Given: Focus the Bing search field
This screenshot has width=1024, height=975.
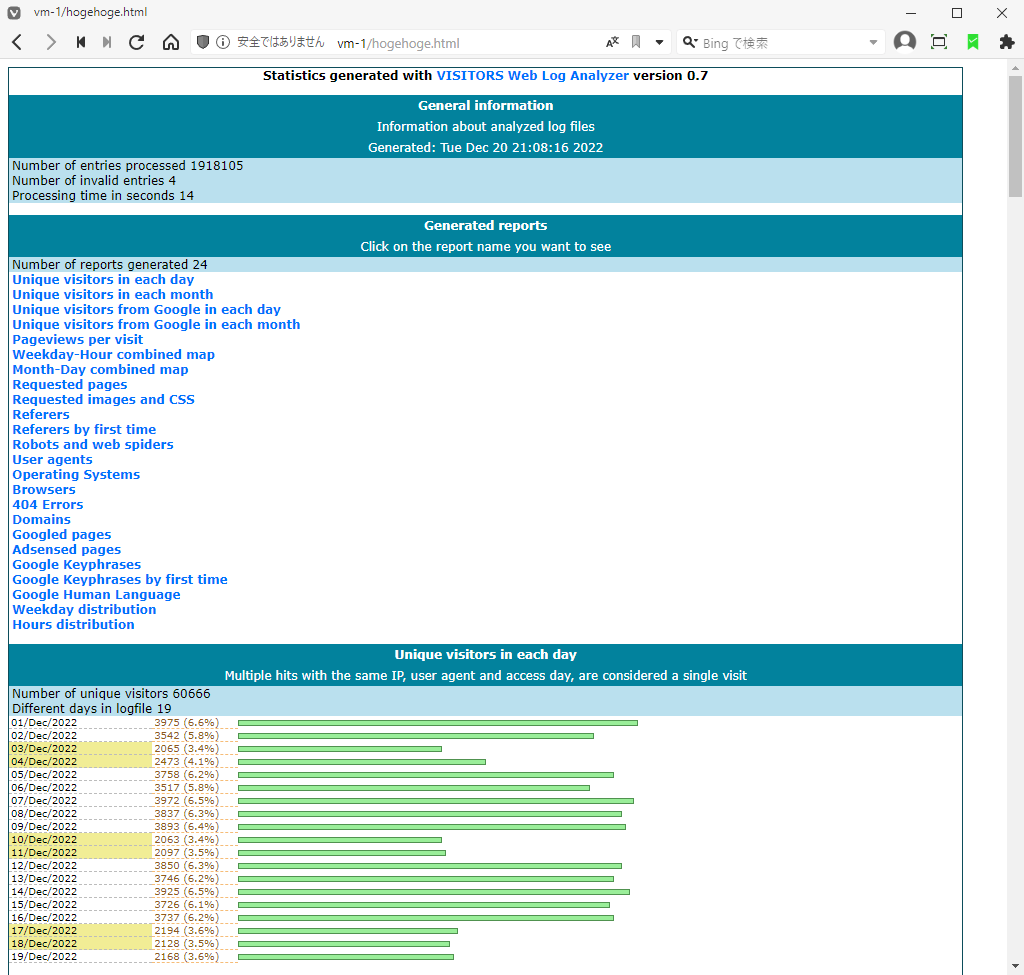Looking at the screenshot, I should pyautogui.click(x=782, y=43).
